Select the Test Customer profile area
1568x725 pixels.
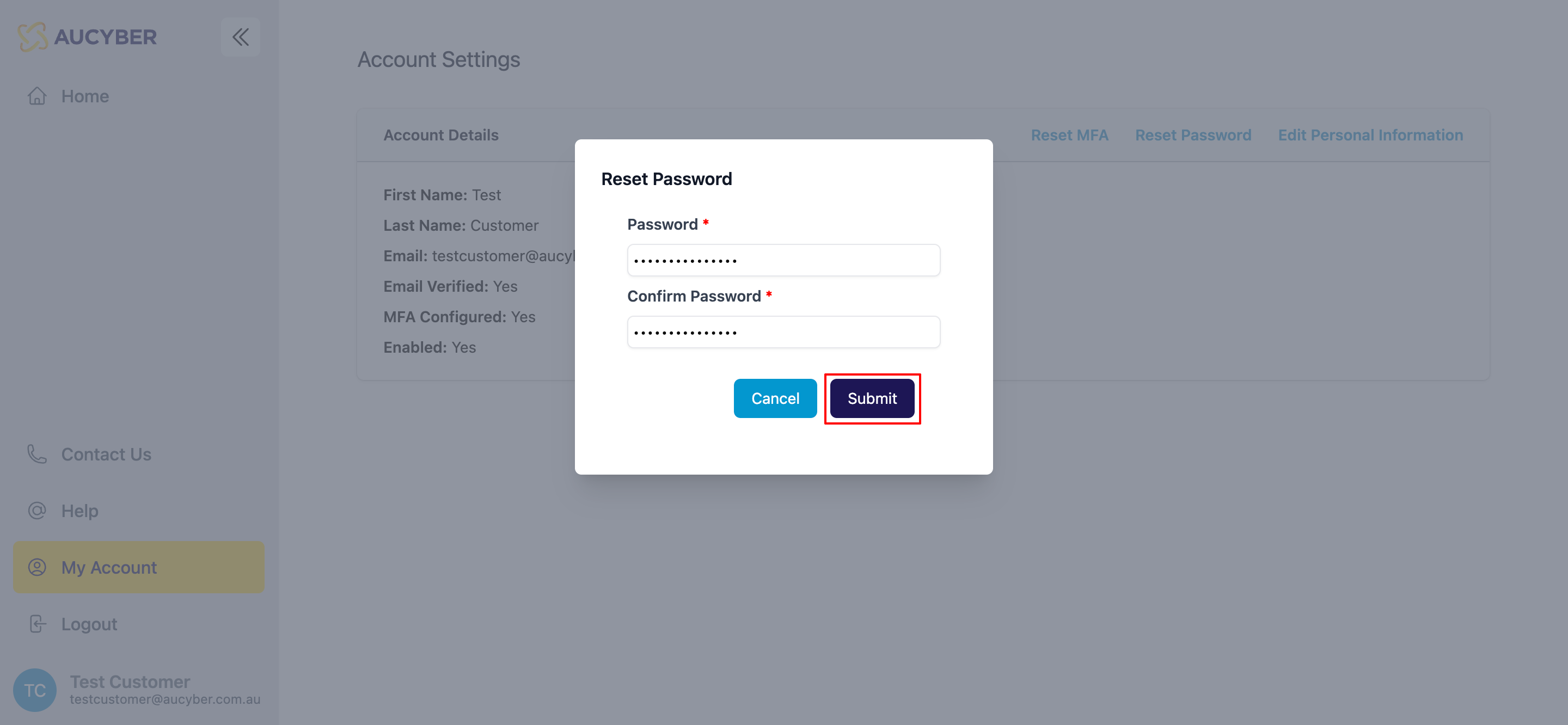point(130,681)
